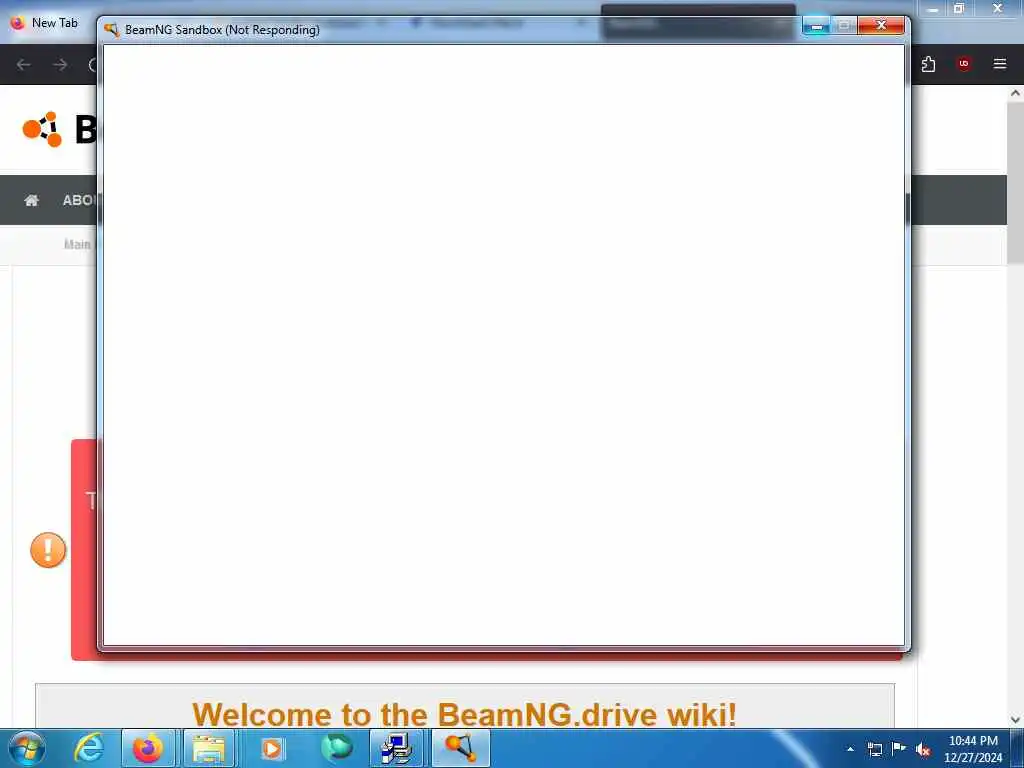
Task: Close the BeamNG Sandbox window
Action: pyautogui.click(x=881, y=25)
